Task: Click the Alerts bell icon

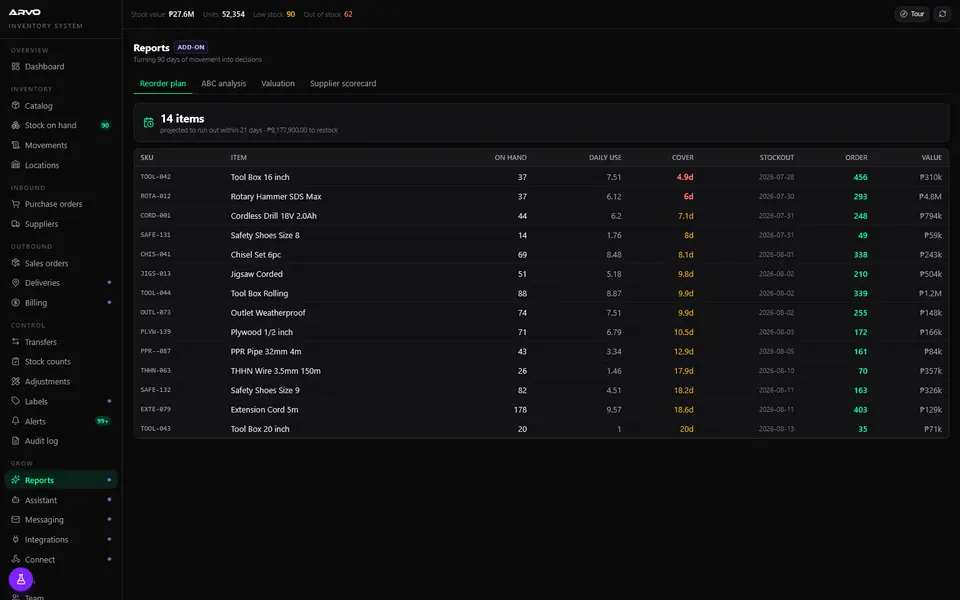Action: 15,421
